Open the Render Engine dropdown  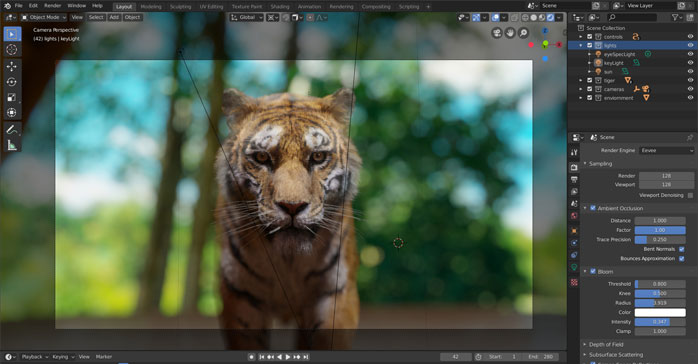click(666, 150)
